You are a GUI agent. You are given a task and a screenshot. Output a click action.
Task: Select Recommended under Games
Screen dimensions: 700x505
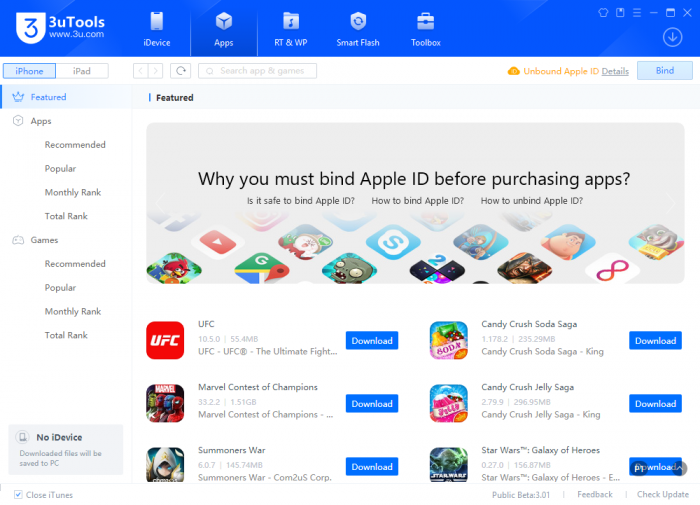pyautogui.click(x=75, y=264)
